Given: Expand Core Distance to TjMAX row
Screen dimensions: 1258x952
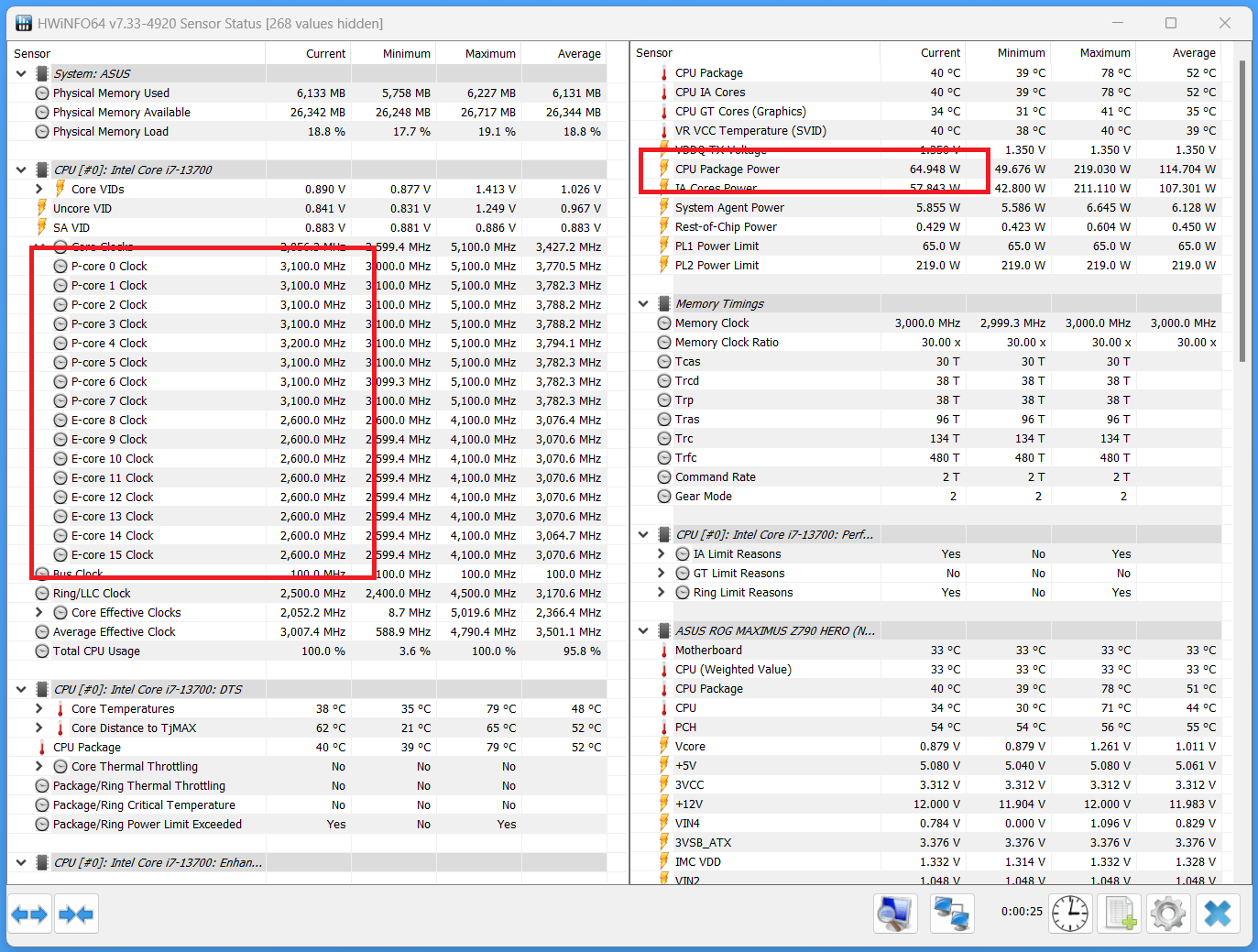Looking at the screenshot, I should click(x=39, y=728).
